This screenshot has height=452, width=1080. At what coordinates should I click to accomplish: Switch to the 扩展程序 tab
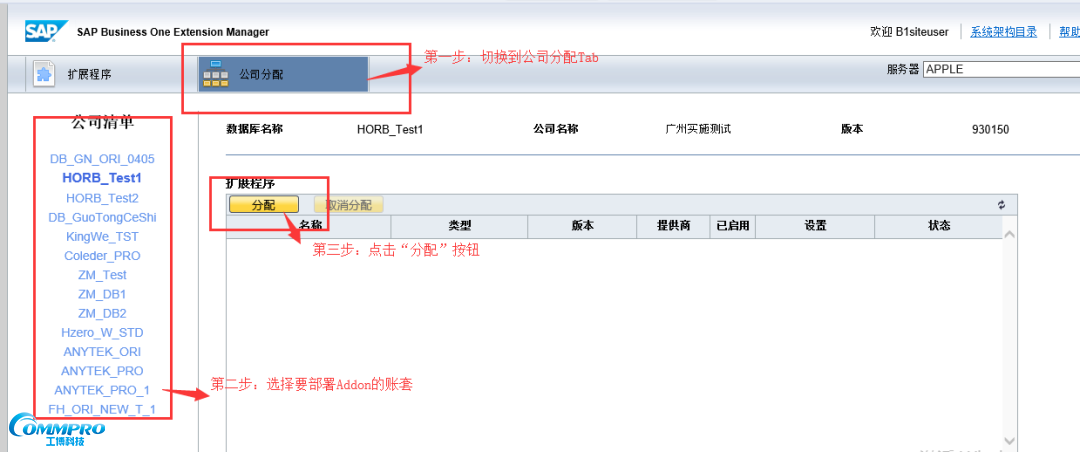[89, 74]
